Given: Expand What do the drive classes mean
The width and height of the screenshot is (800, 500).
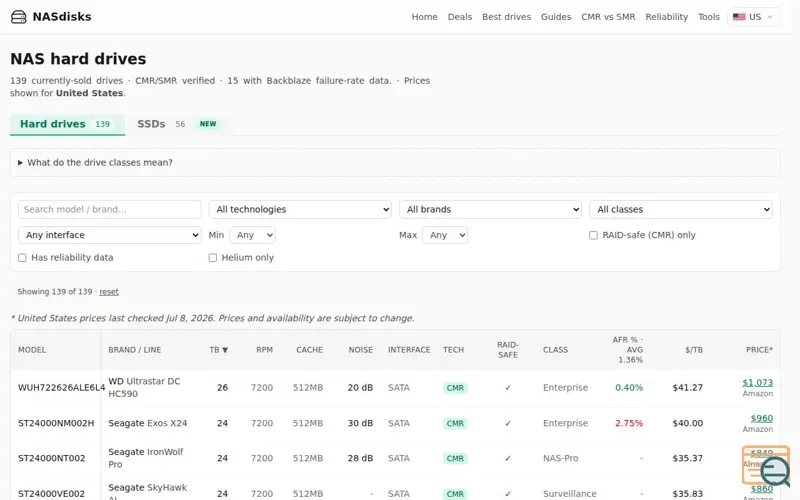Looking at the screenshot, I should [x=395, y=163].
